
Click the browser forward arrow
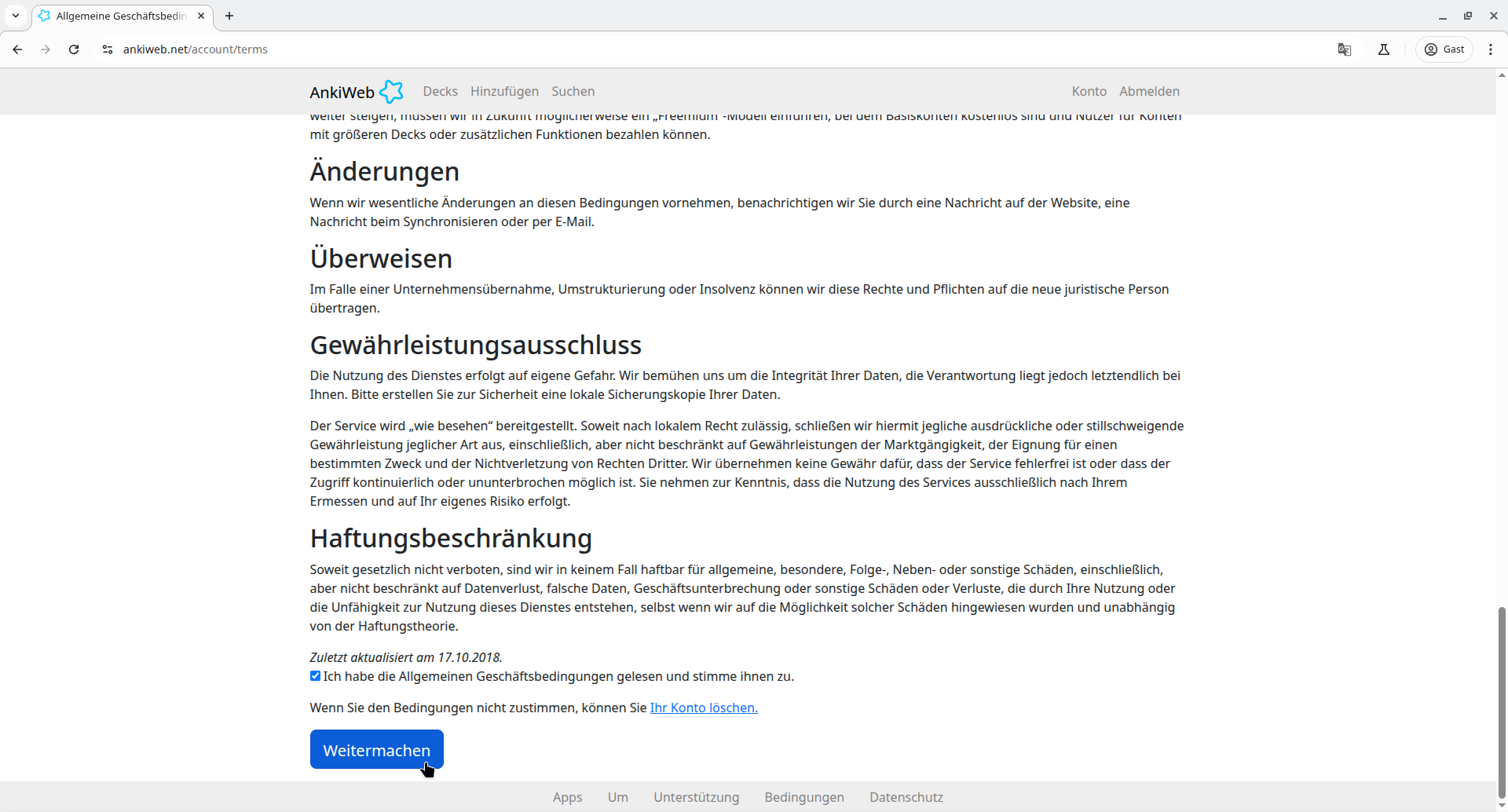click(46, 49)
